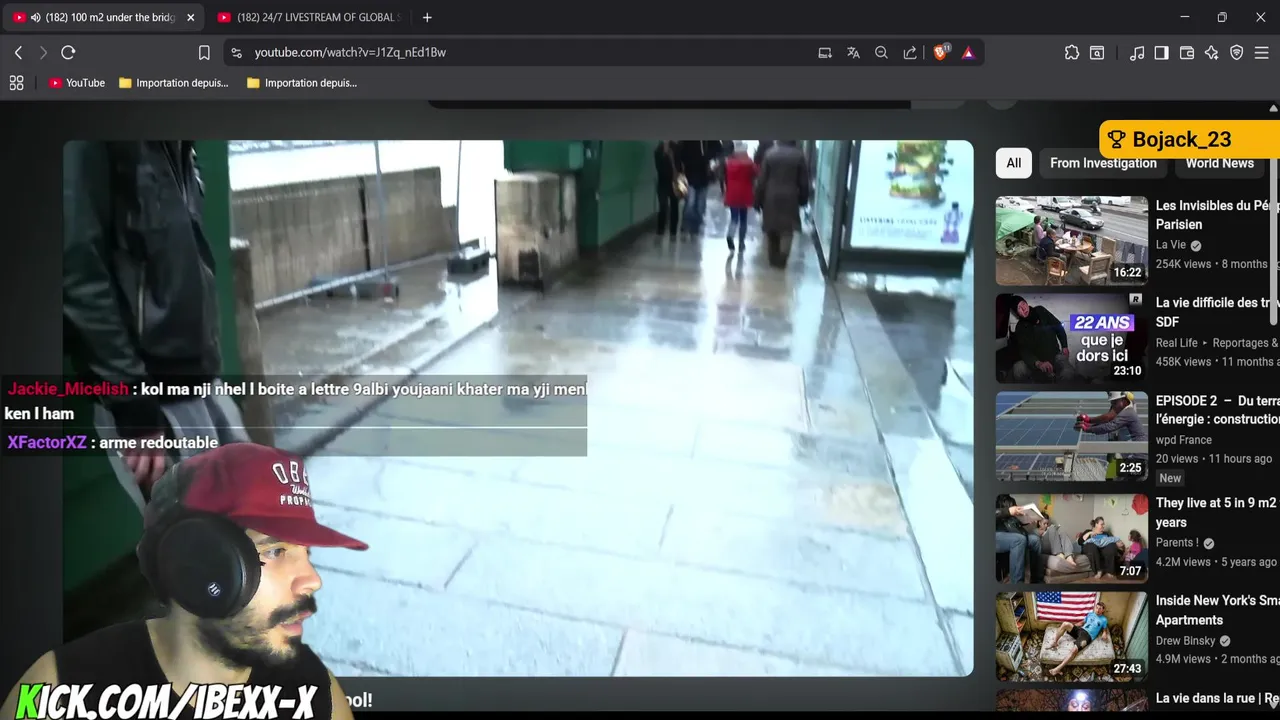This screenshot has height=720, width=1280.
Task: Click 'They live at 5 in 9 m2' title
Action: (x=1216, y=512)
